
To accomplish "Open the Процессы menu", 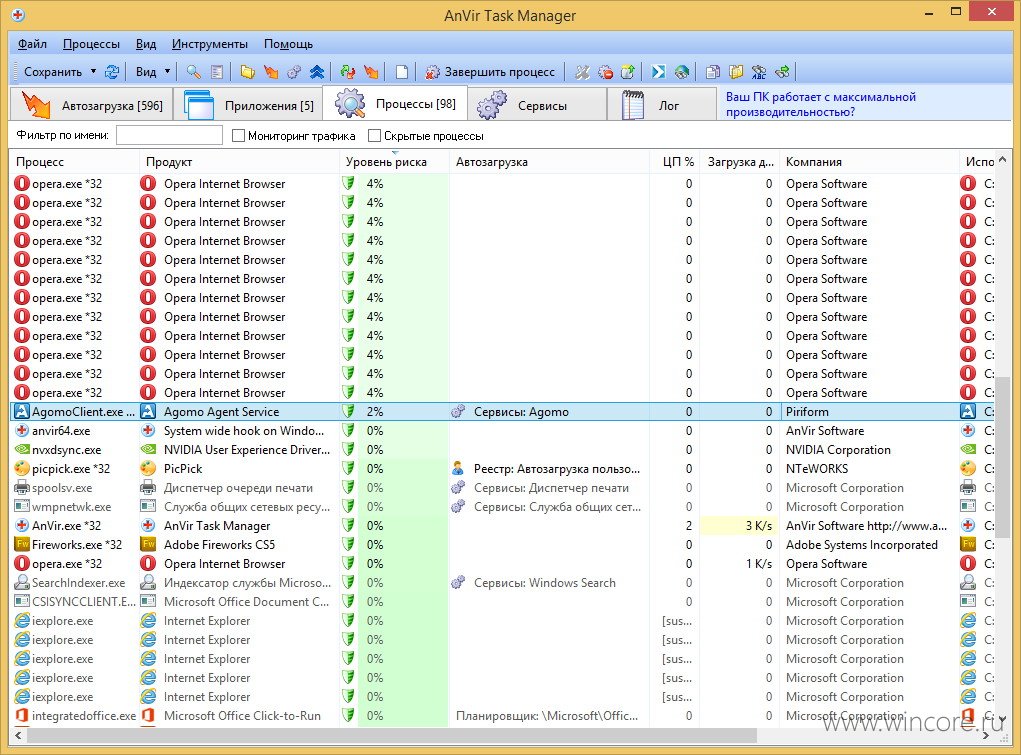I will pos(91,44).
